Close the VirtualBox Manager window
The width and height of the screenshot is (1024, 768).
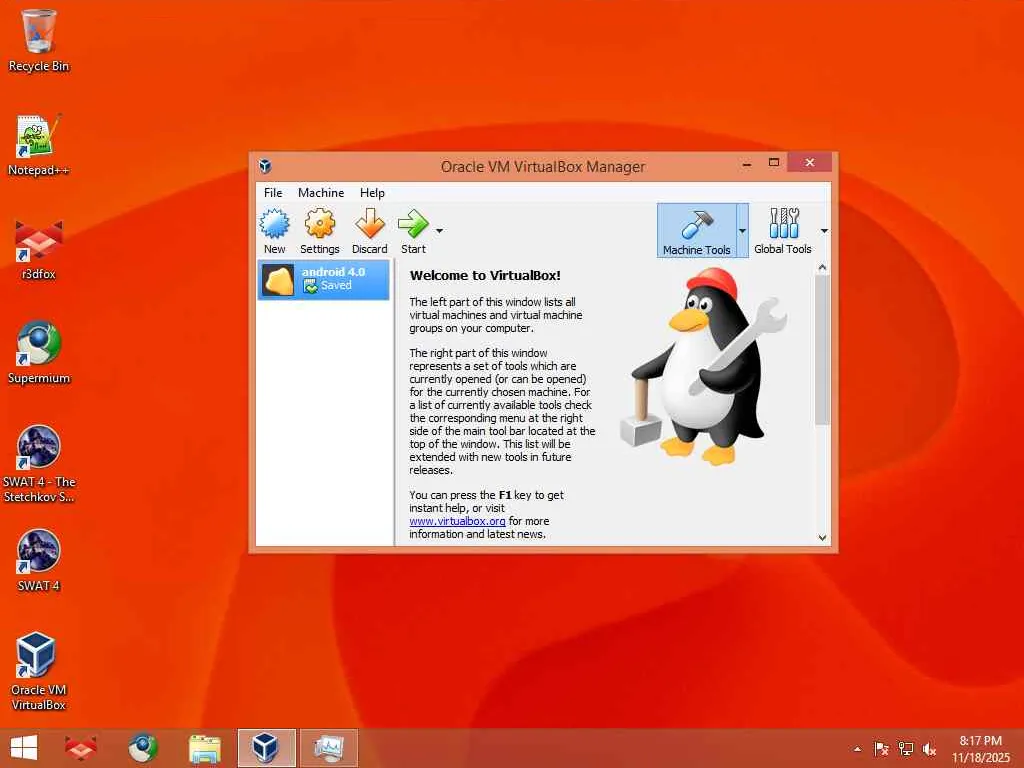click(x=810, y=163)
